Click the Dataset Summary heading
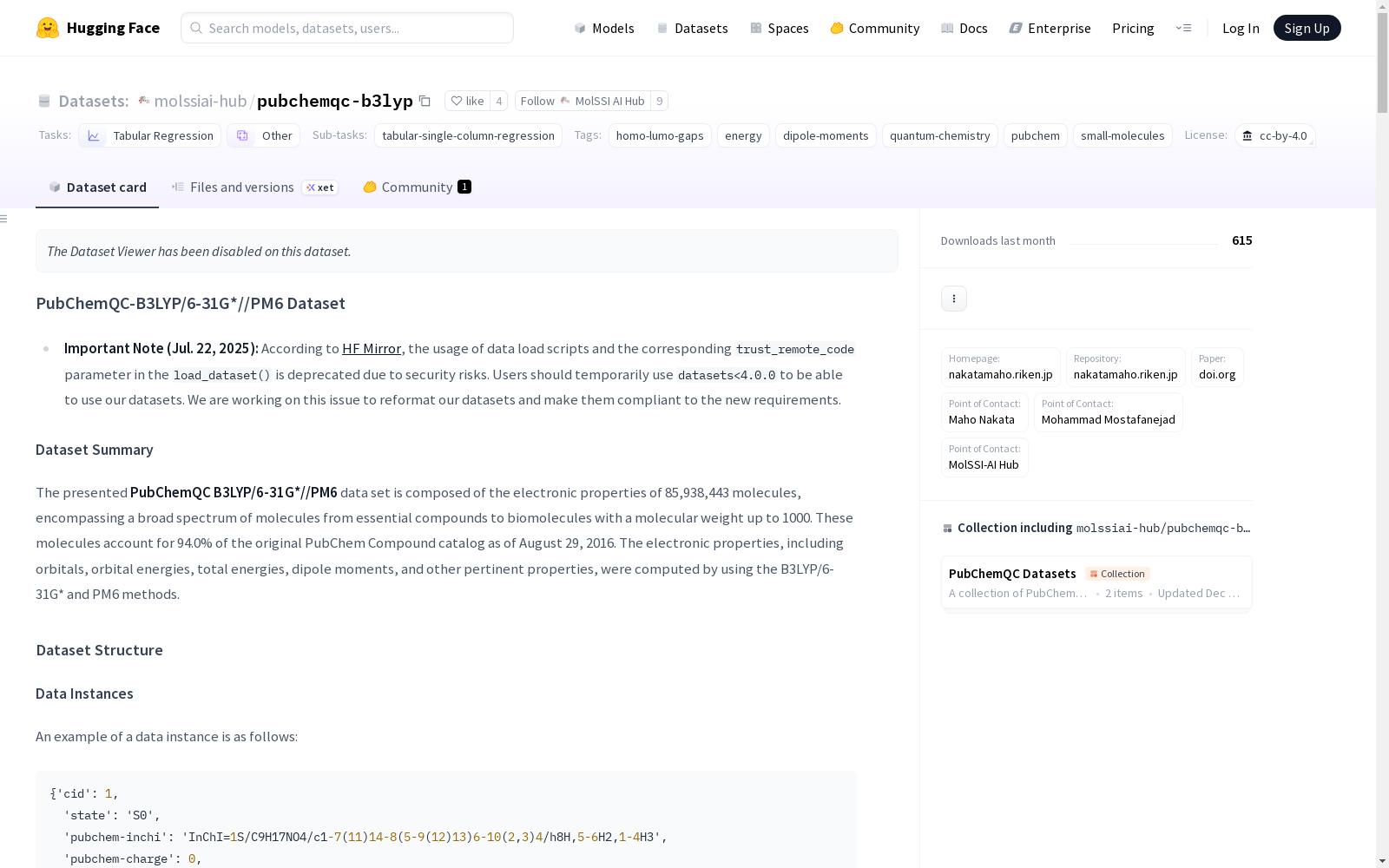 pos(95,450)
